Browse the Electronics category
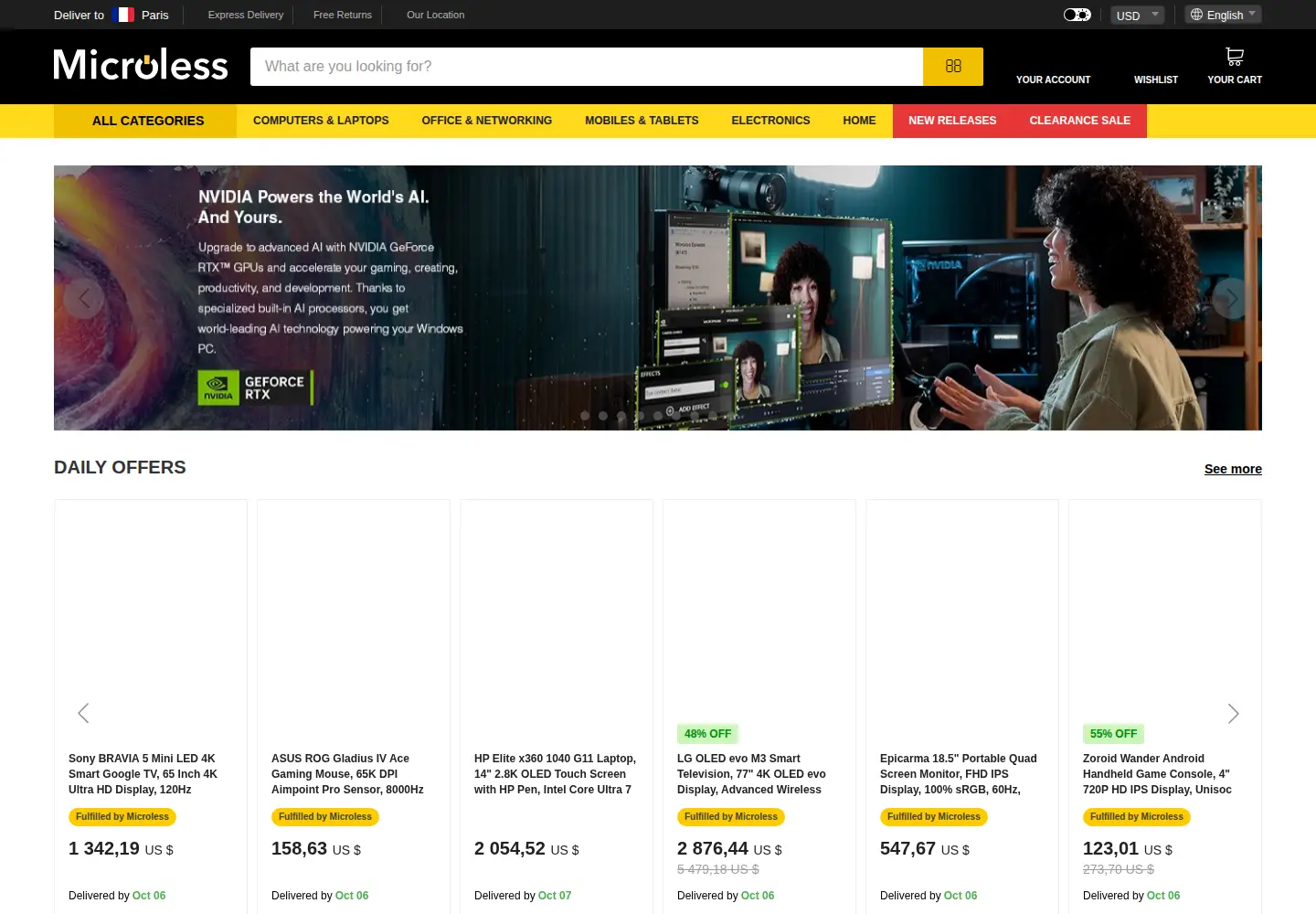This screenshot has height=914, width=1316. tap(770, 121)
